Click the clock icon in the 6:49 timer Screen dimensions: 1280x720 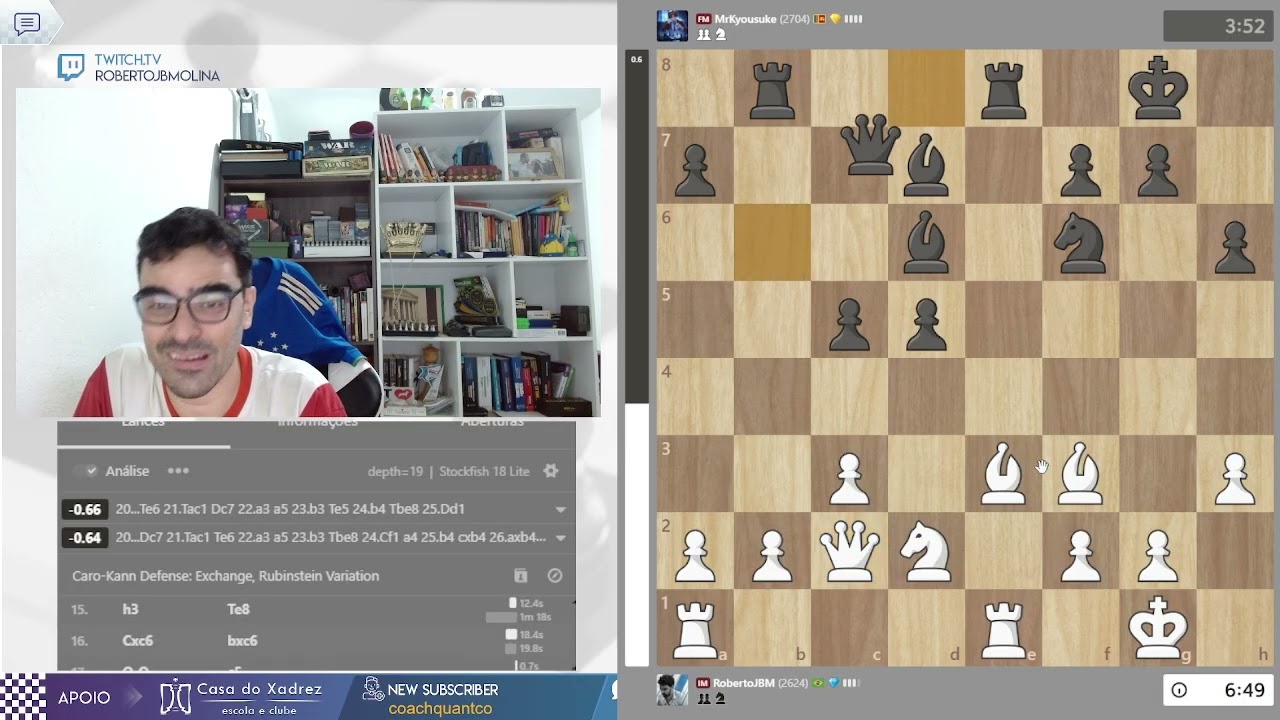(x=1179, y=690)
